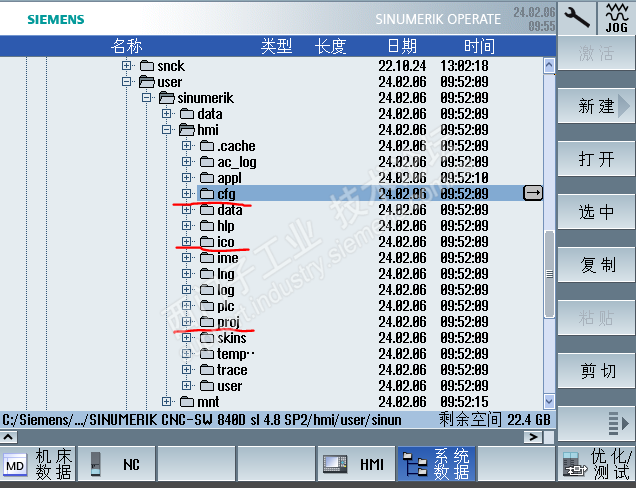Click the open user folder icon under hmi parent
The height and width of the screenshot is (488, 636).
(147, 82)
